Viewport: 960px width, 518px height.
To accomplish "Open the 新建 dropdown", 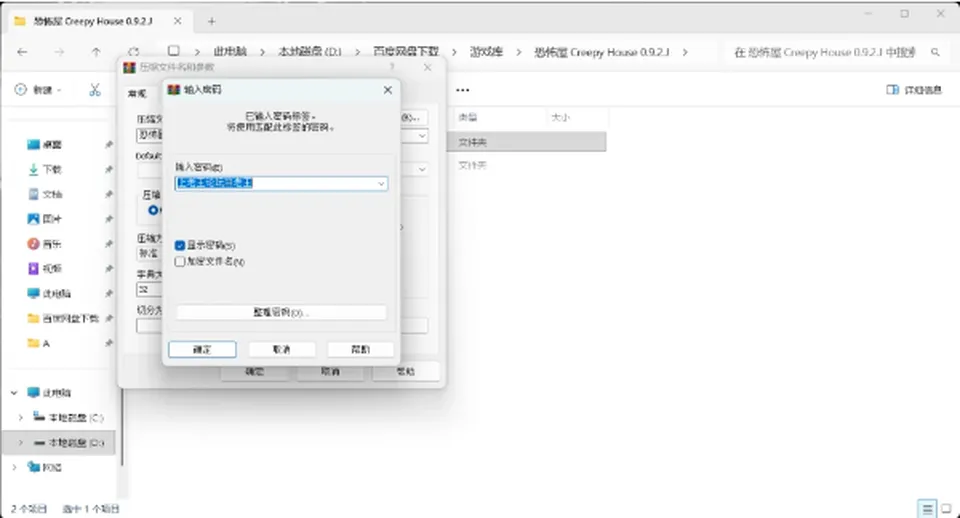I will (38, 90).
